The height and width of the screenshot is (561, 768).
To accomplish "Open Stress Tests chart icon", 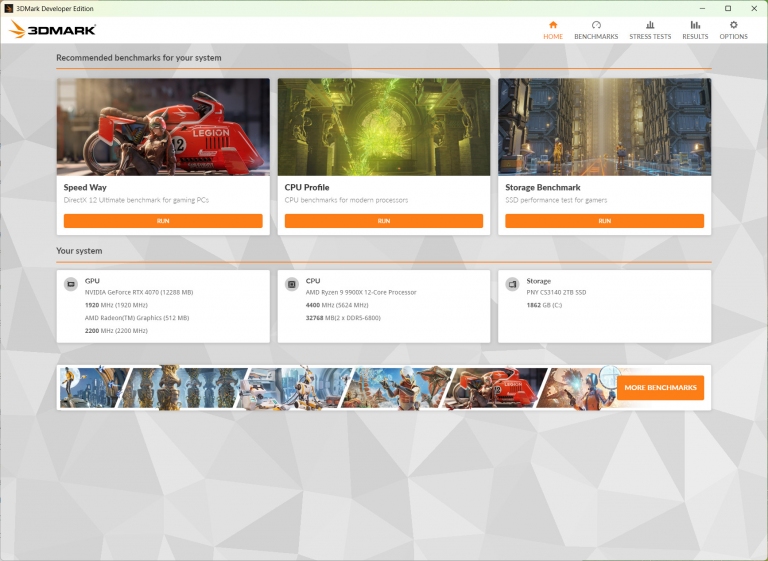I will click(x=650, y=24).
